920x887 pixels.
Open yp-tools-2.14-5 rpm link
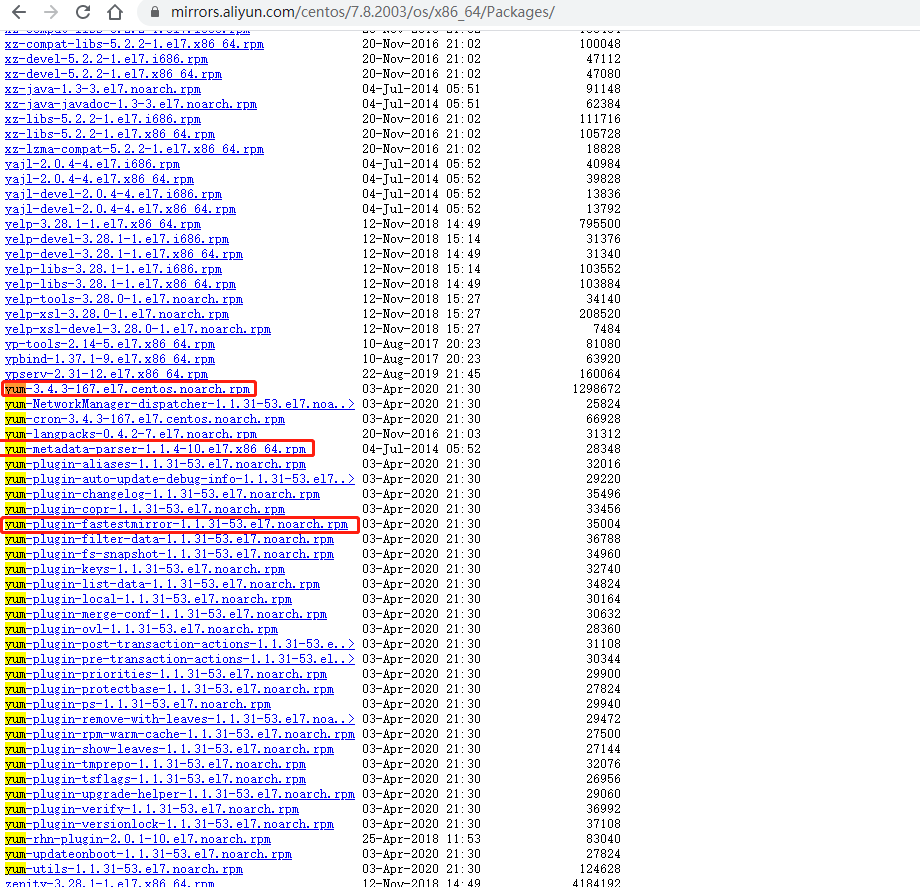(110, 344)
